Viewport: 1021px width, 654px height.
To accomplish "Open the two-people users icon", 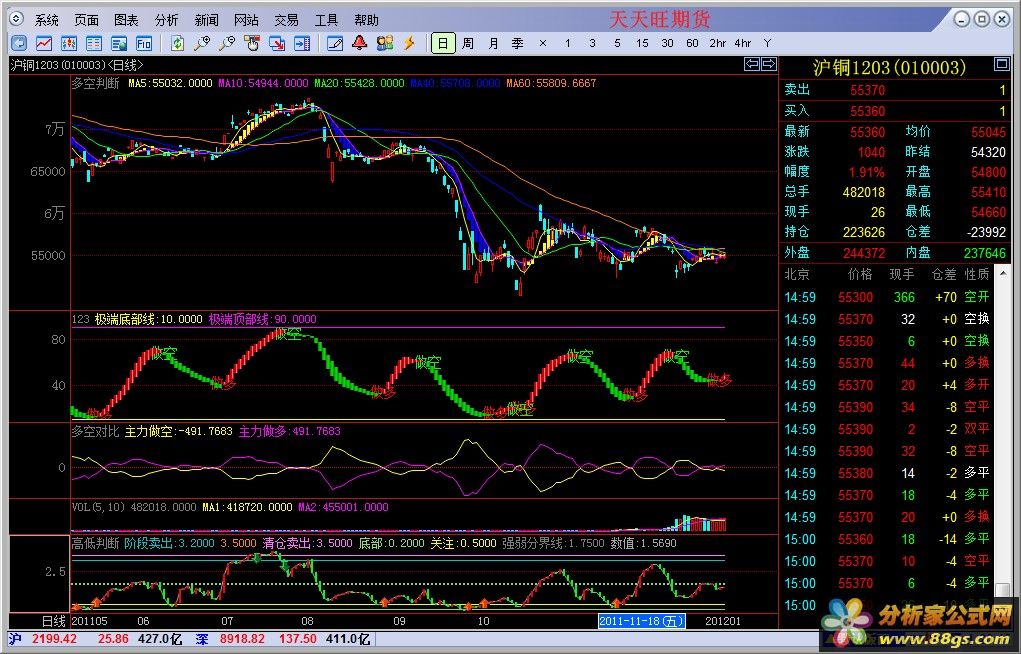I will pyautogui.click(x=384, y=43).
